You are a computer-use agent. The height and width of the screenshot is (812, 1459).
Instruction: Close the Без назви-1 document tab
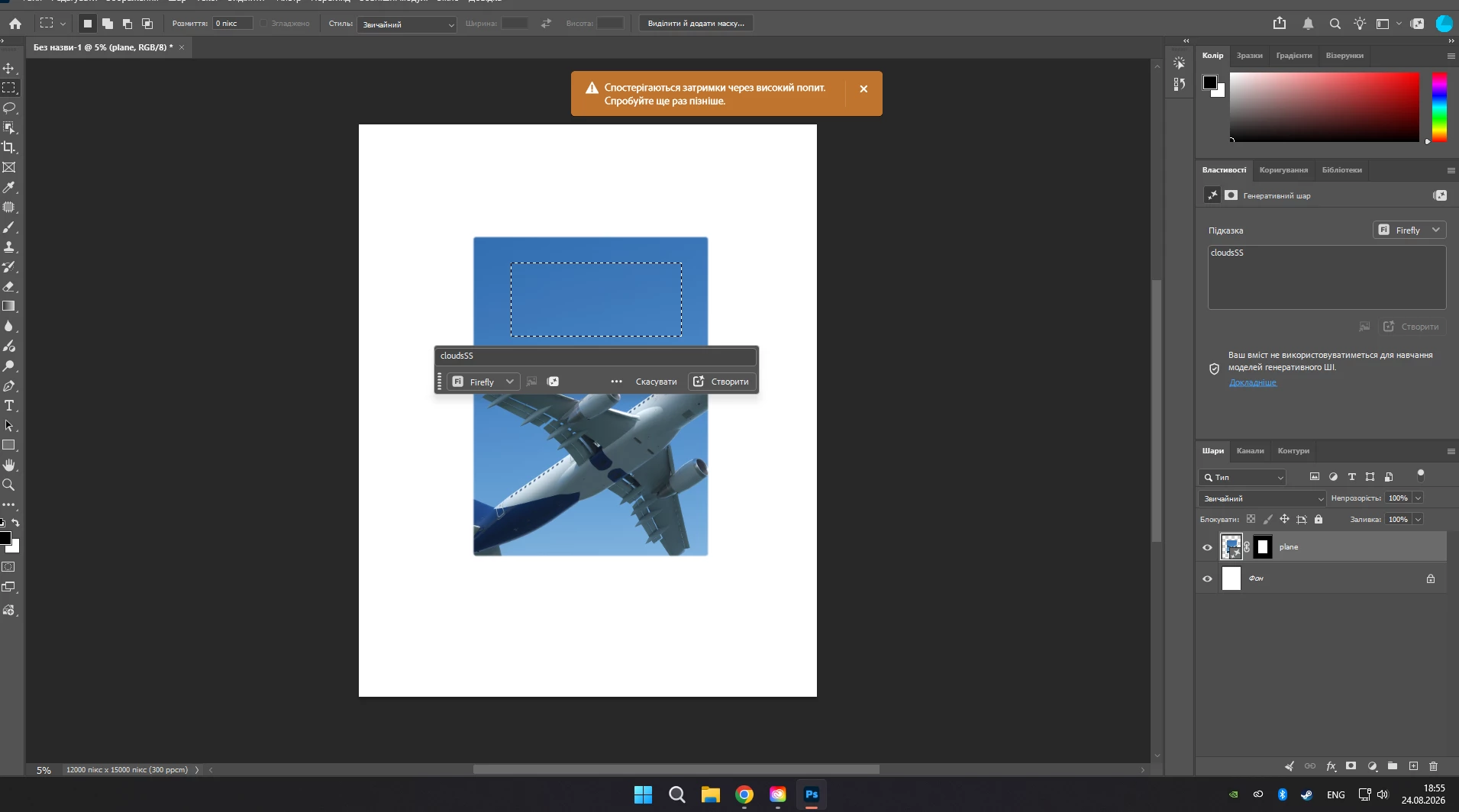coord(182,47)
